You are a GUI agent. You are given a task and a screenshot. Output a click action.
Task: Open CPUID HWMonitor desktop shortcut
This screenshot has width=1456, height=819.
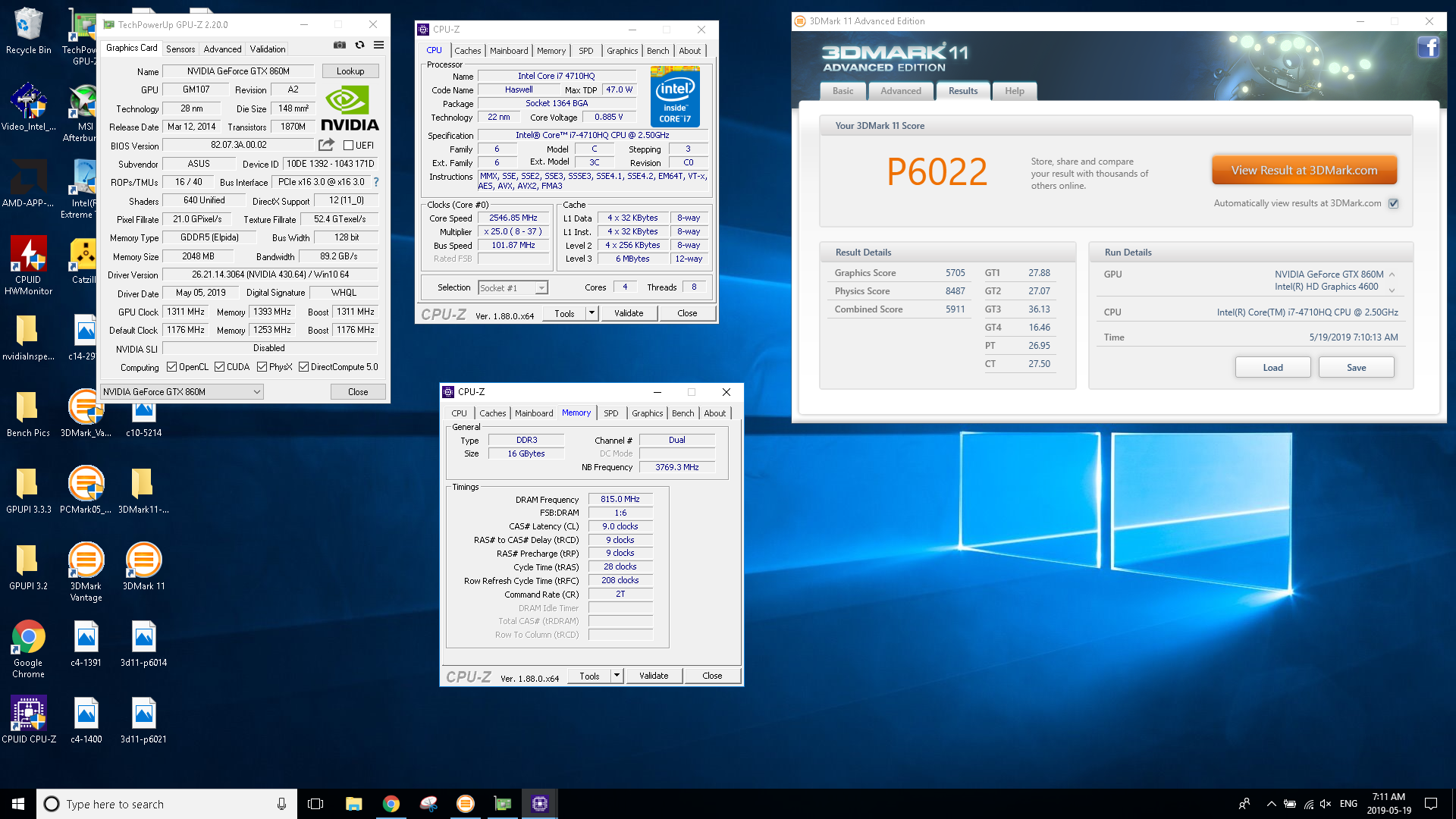(29, 265)
